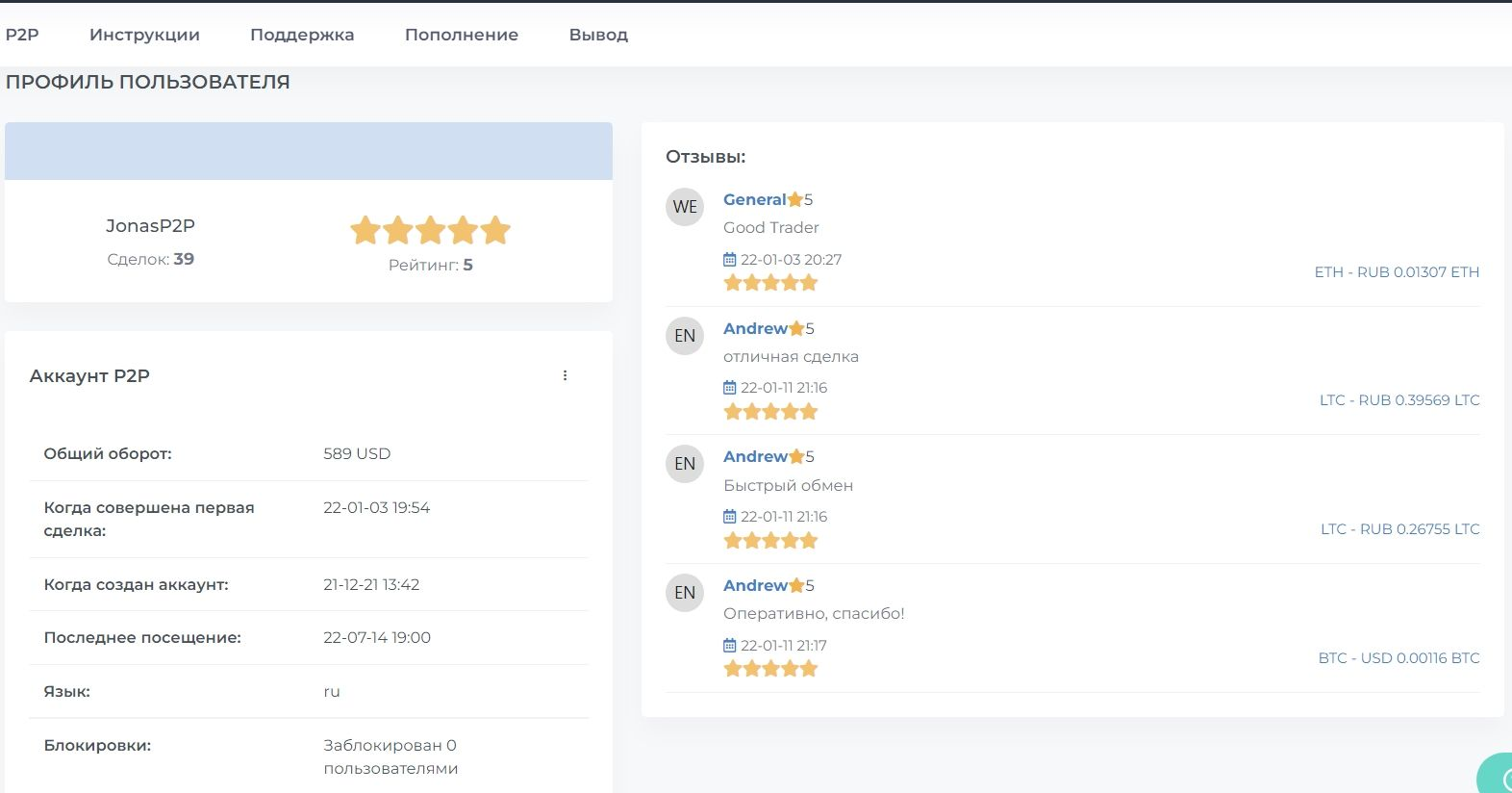Click the EN avatar beside 'Оперативно, спасибо!' review
Viewport: 1512px width, 793px height.
[685, 593]
